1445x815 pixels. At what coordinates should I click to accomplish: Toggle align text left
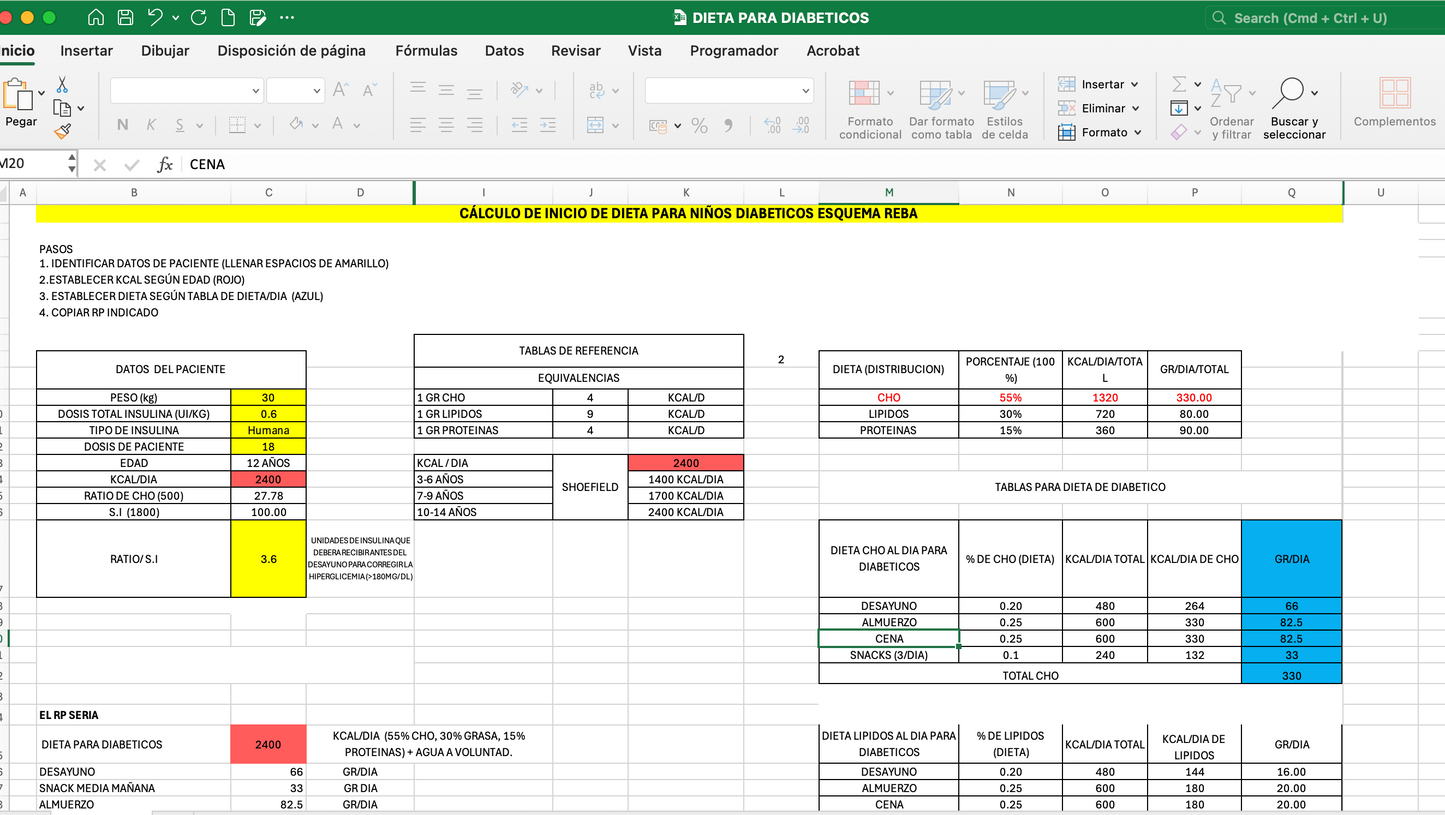[418, 125]
